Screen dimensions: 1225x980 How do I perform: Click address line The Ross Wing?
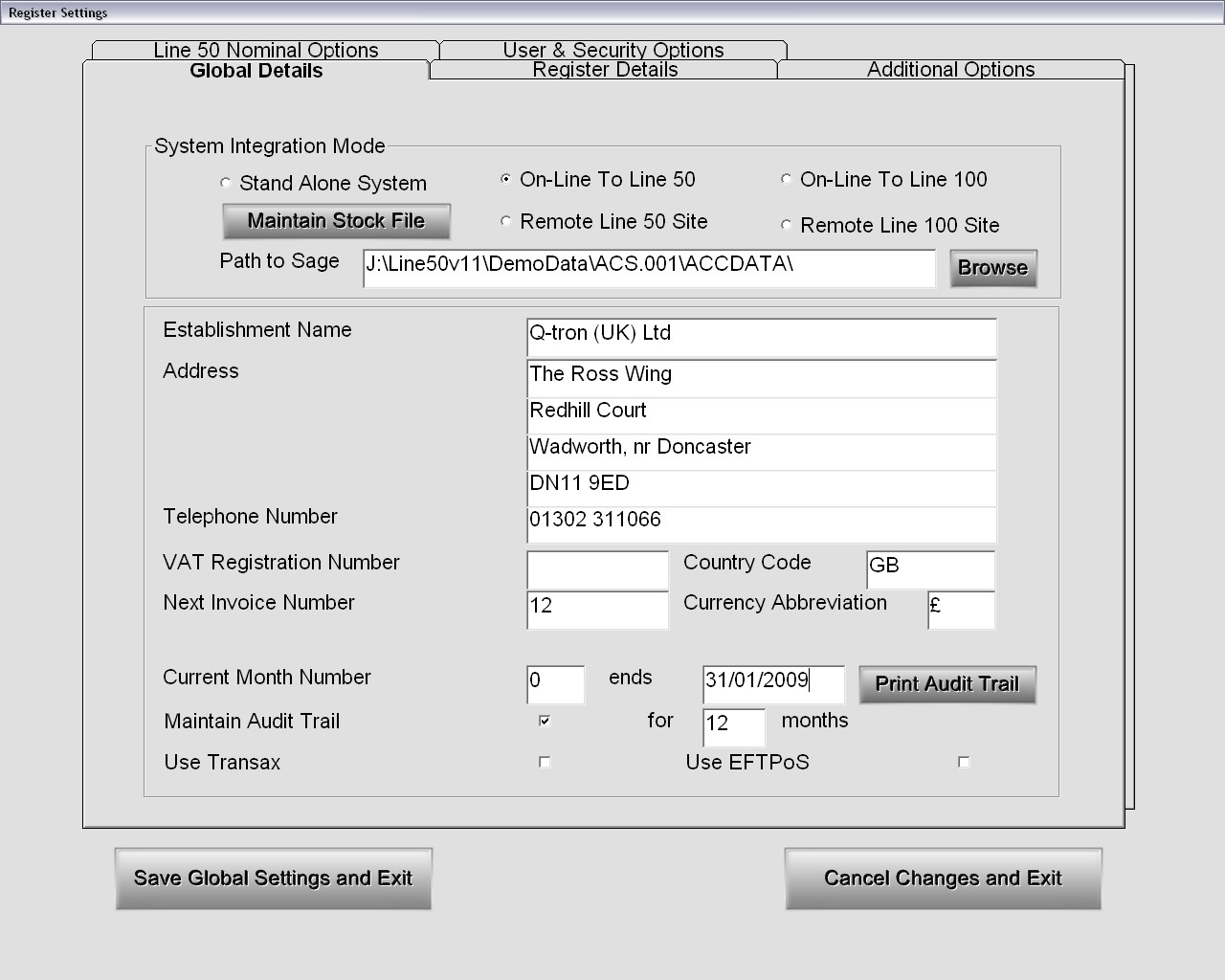coord(762,379)
